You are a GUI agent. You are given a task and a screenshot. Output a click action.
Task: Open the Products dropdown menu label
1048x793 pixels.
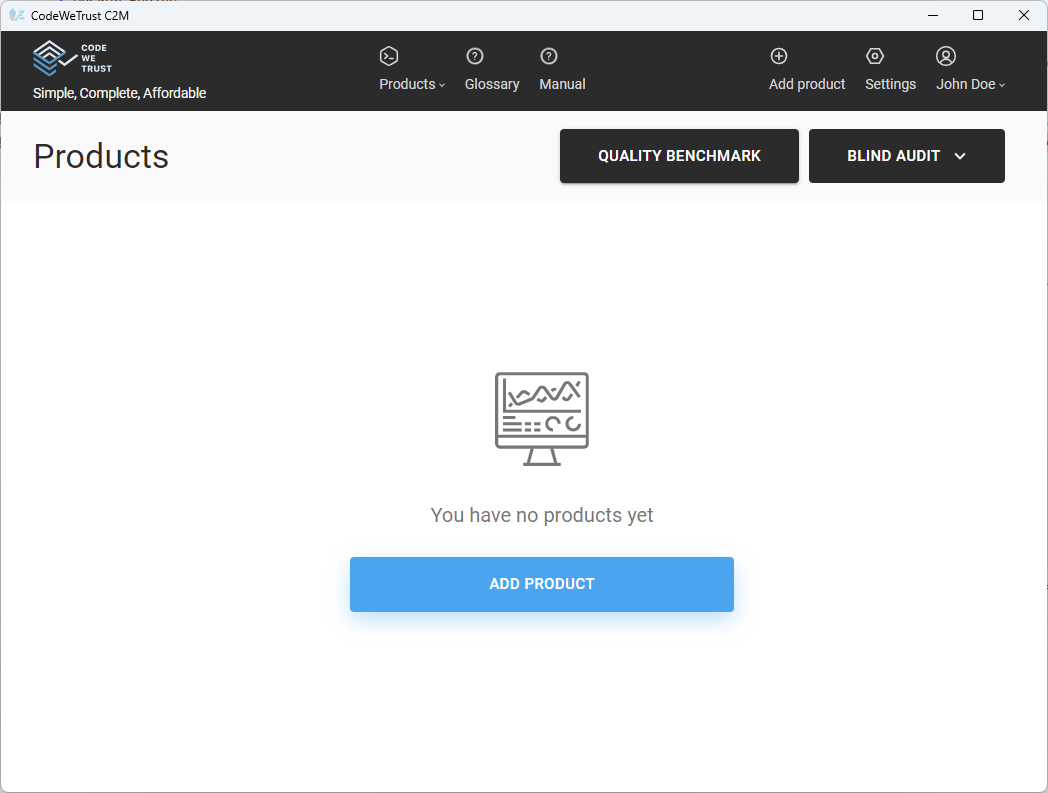[x=412, y=84]
